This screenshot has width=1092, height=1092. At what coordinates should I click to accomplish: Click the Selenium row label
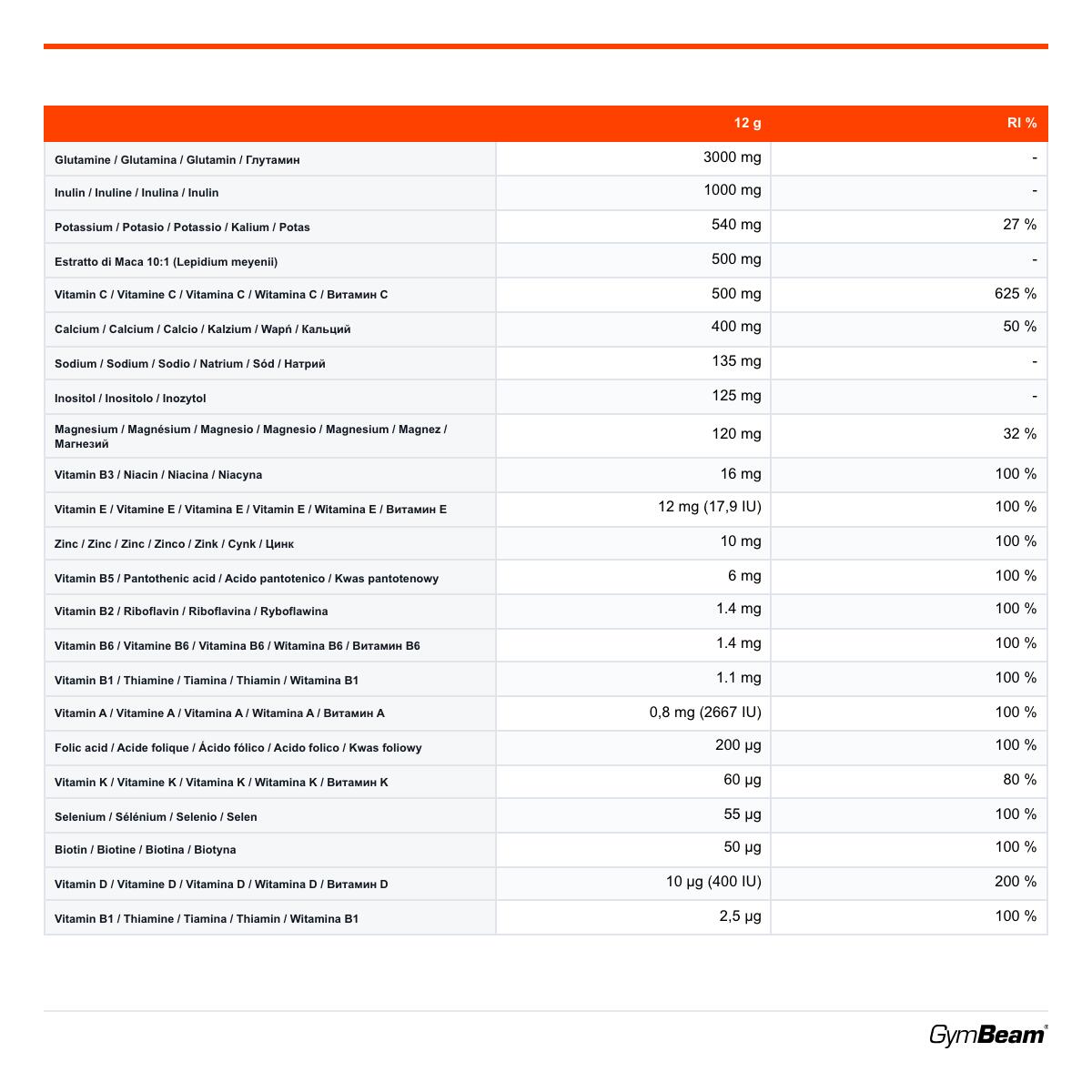coord(156,817)
